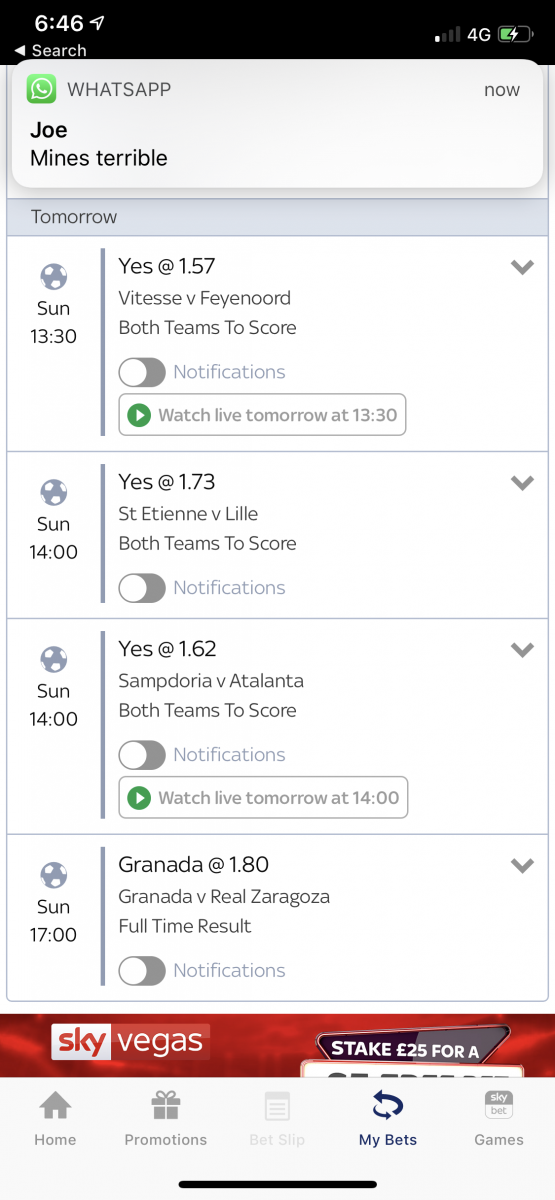Go to the Promotions tab label
Viewport: 555px width, 1200px height.
coord(166,1140)
